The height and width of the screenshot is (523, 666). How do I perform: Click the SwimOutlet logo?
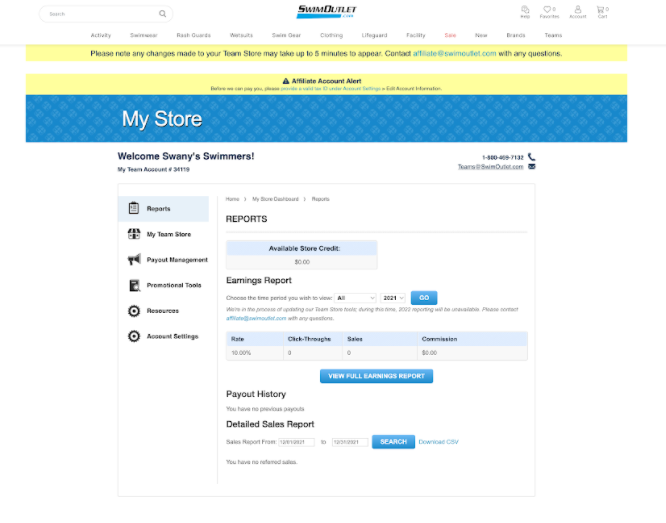click(x=326, y=11)
